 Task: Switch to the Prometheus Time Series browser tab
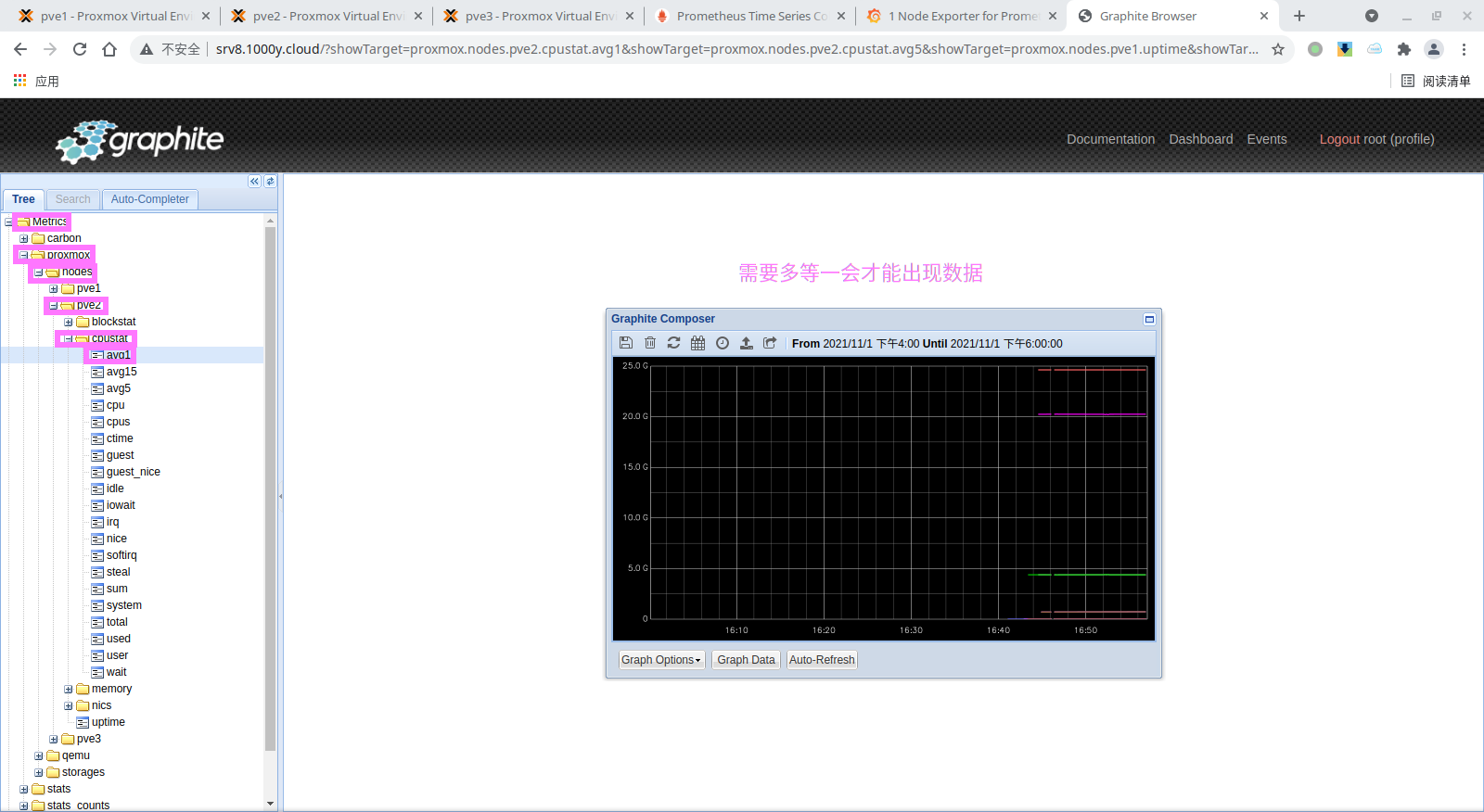pyautogui.click(x=749, y=16)
